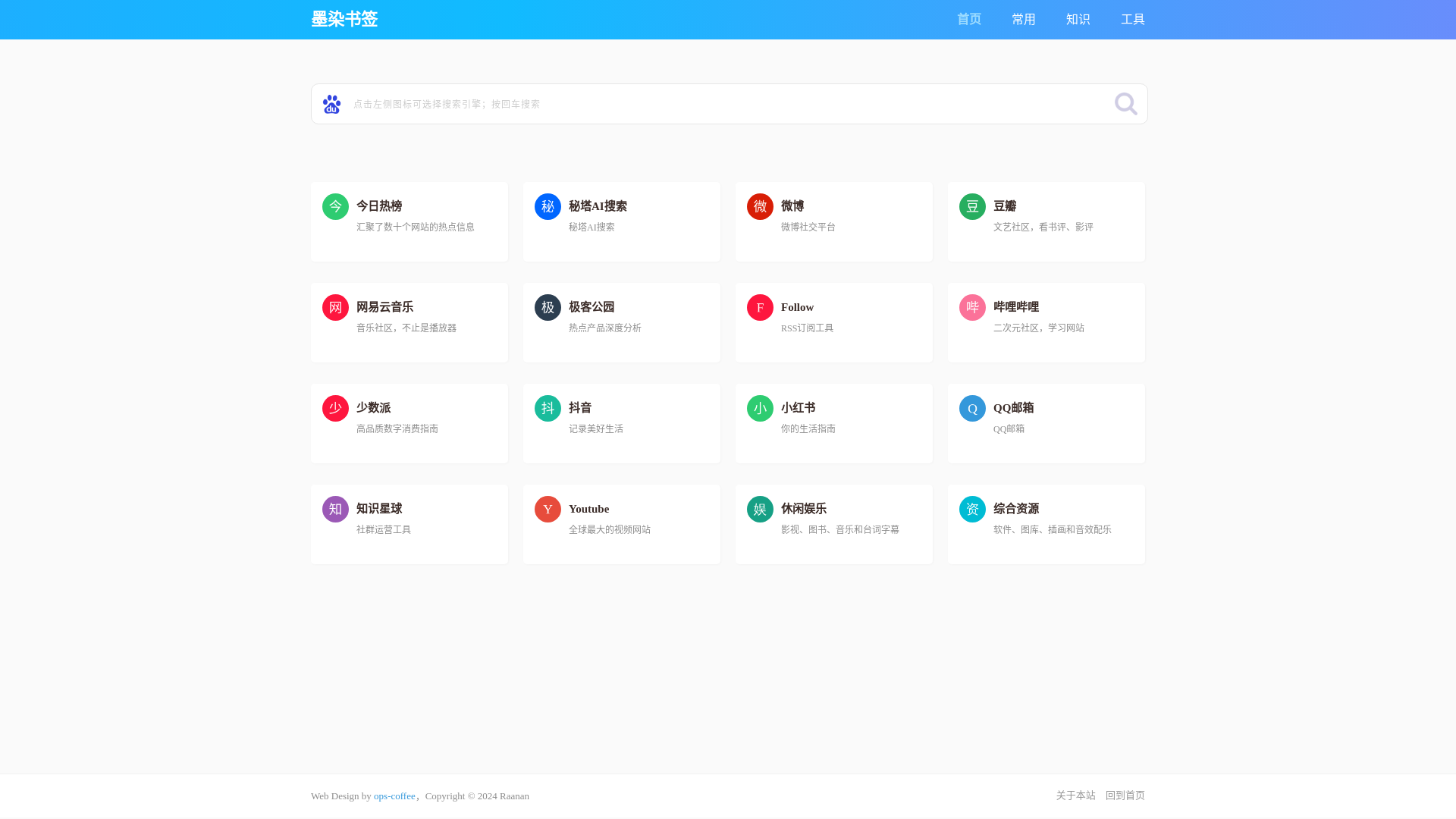This screenshot has height=819, width=1456.
Task: Click description 影视、图书、音乐和台词字幕
Action: pos(840,529)
